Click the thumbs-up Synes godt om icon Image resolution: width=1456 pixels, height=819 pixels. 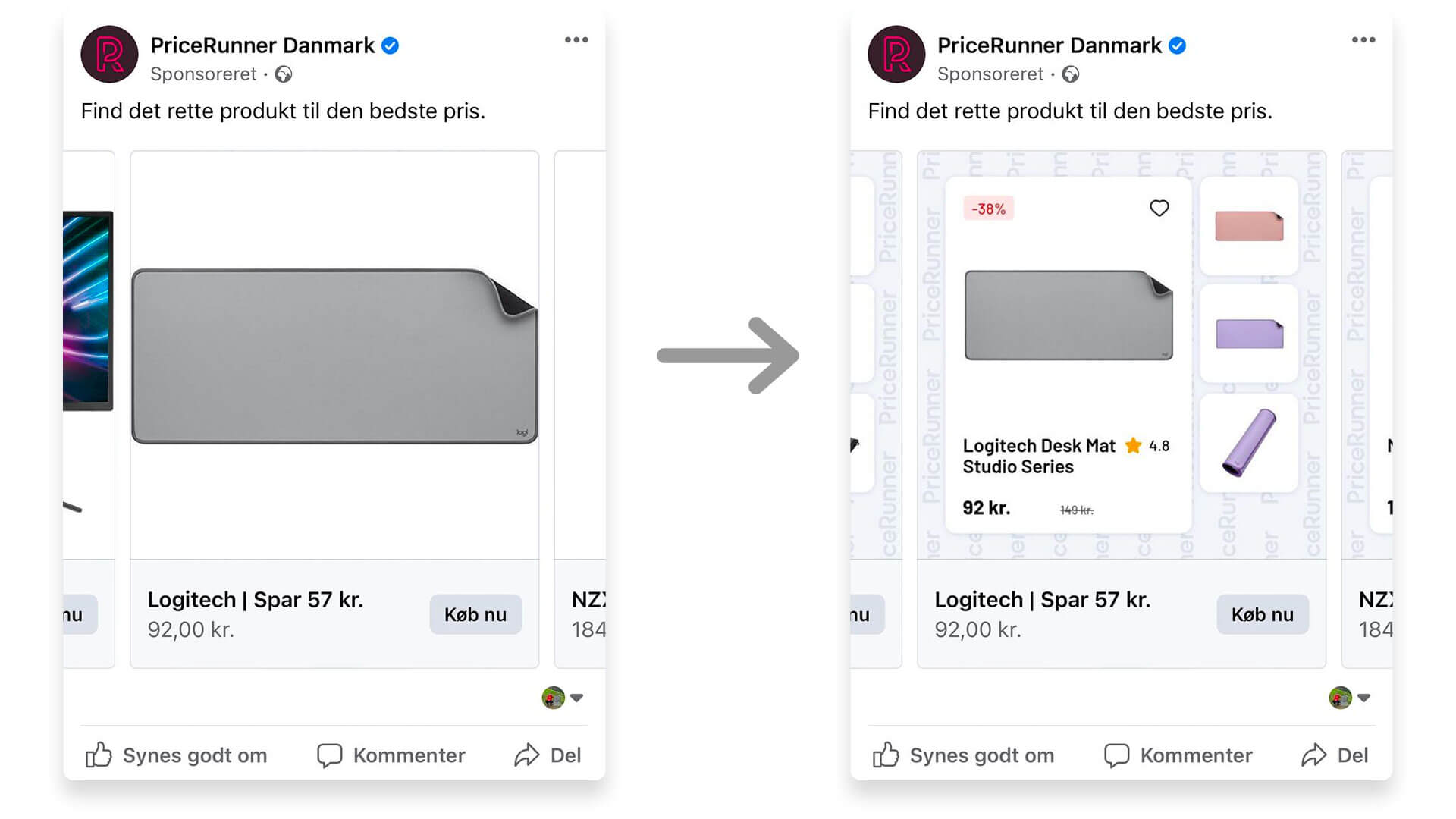coord(100,755)
